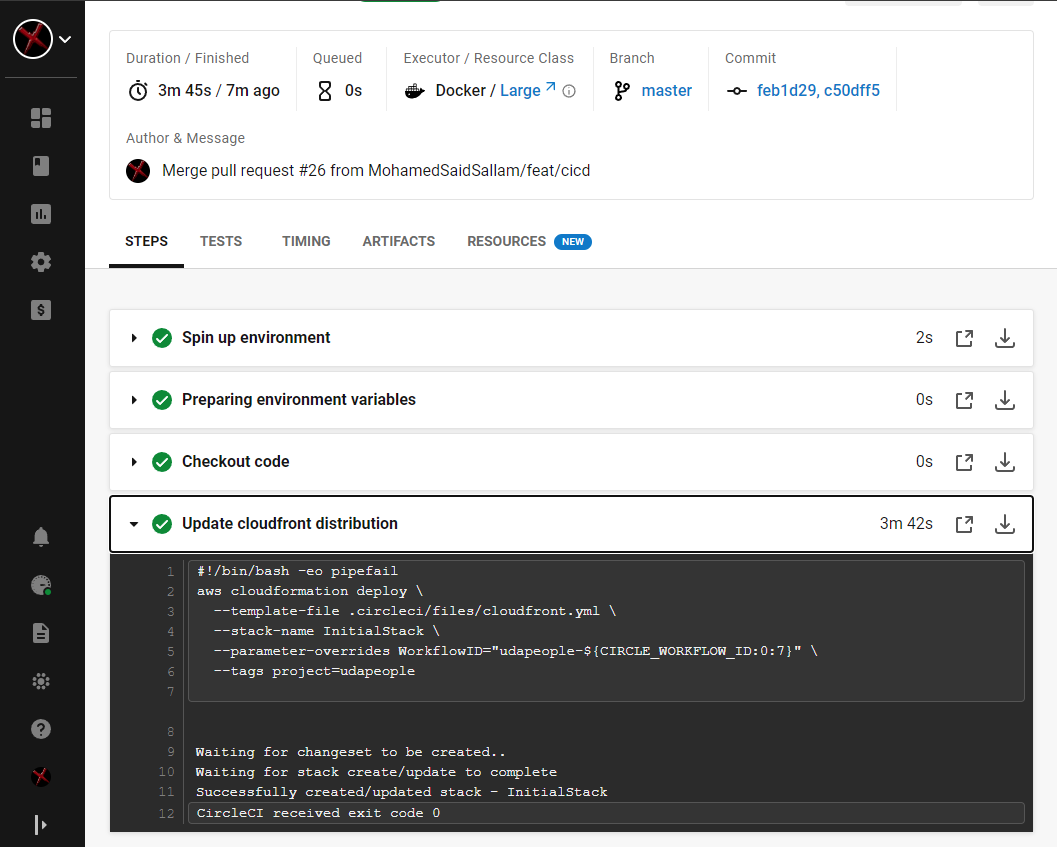Switch to the ARTIFACTS tab
This screenshot has width=1057, height=847.
pyautogui.click(x=398, y=241)
